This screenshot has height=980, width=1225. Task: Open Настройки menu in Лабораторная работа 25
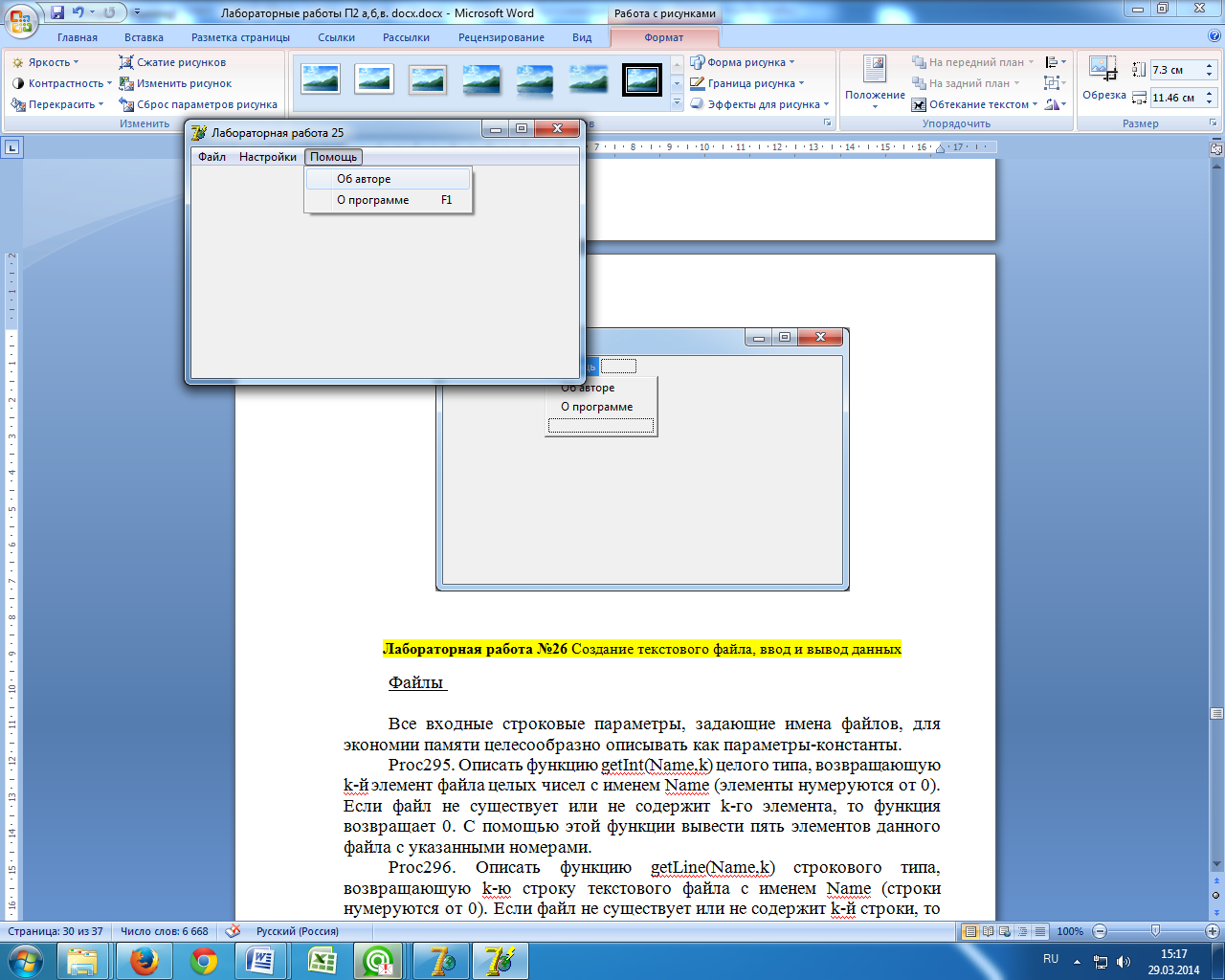click(268, 157)
